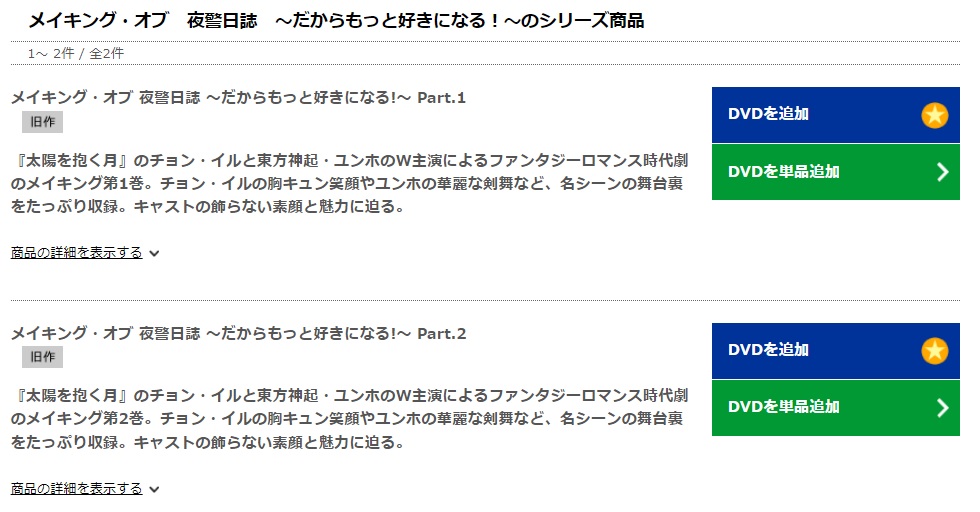Screen dimensions: 980x512
Task: Click the Part.1 description text
Action: coord(349,183)
